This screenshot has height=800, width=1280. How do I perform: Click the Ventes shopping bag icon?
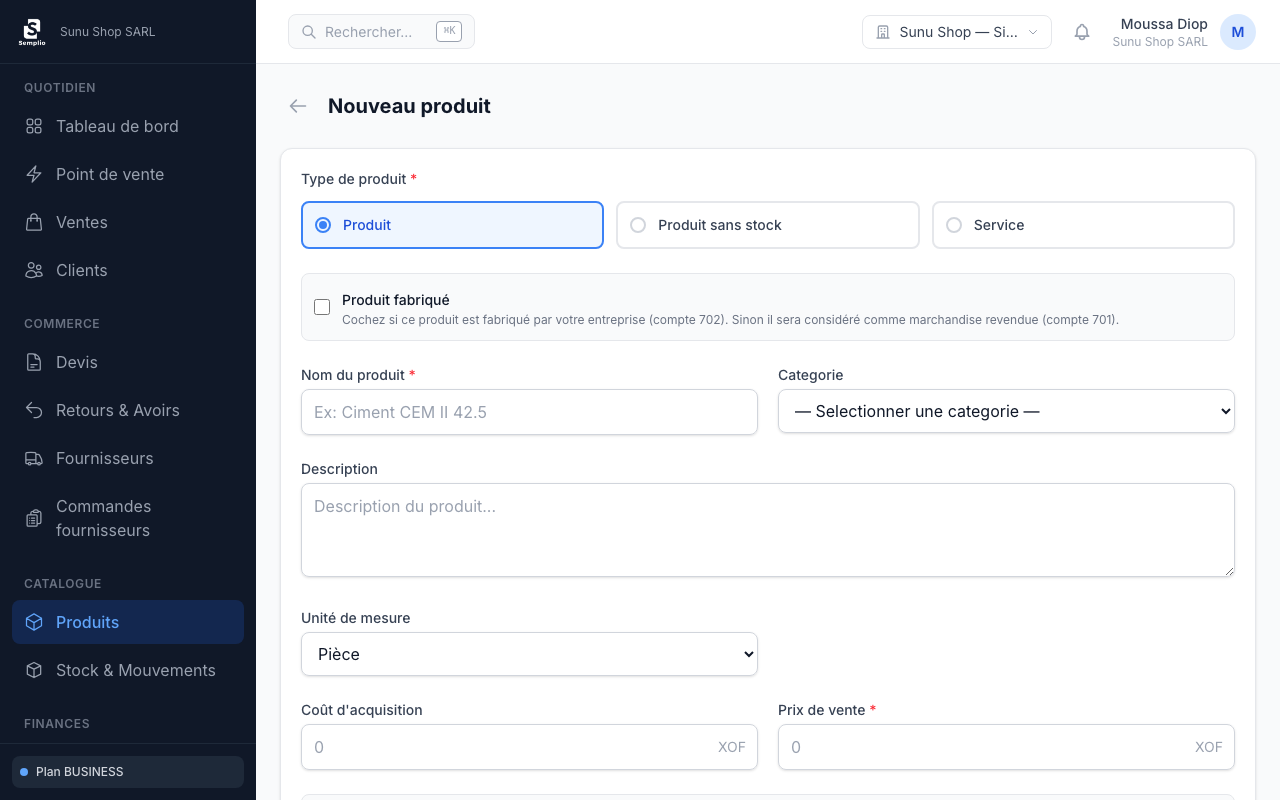point(34,222)
